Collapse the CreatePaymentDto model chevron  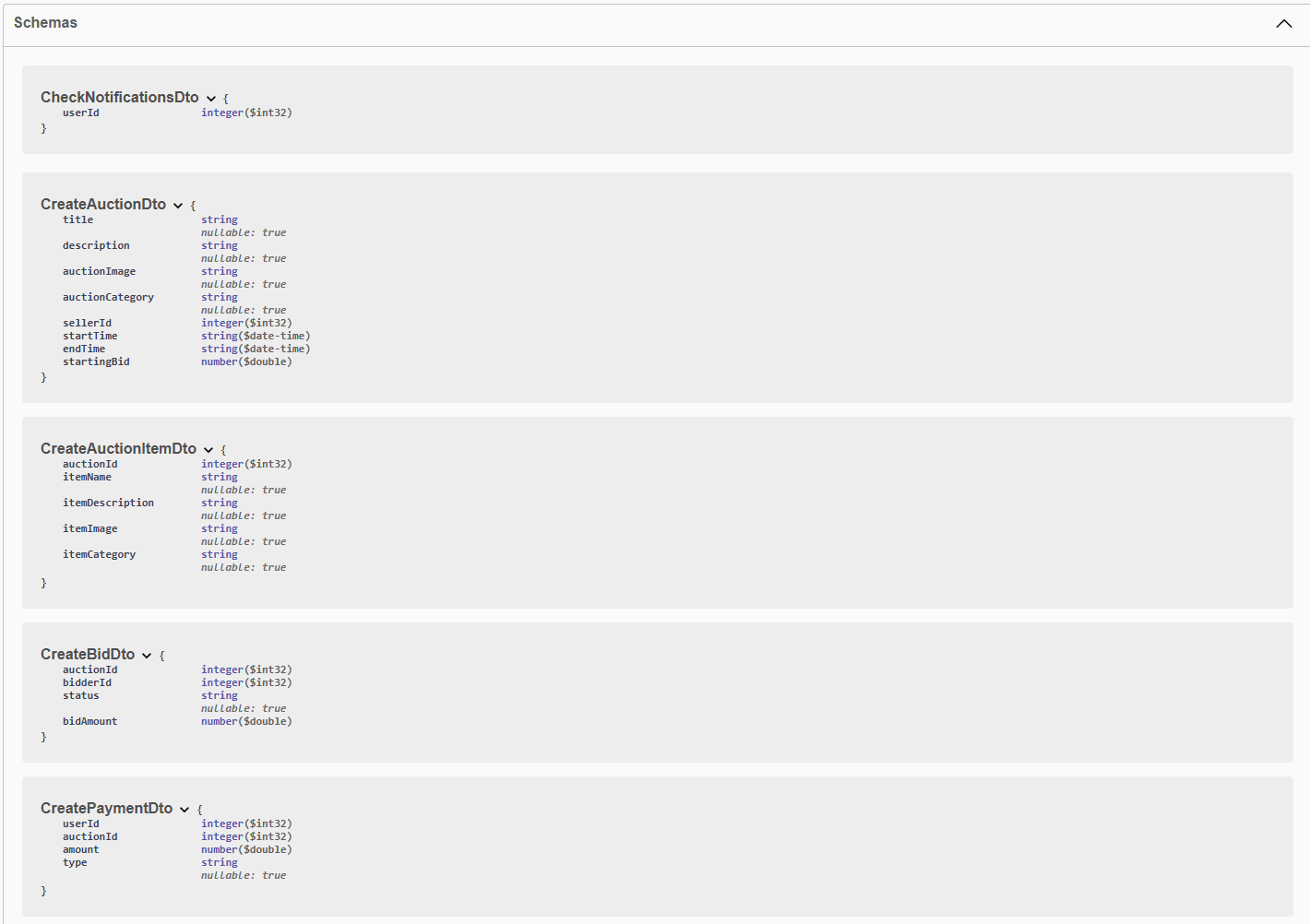point(185,810)
